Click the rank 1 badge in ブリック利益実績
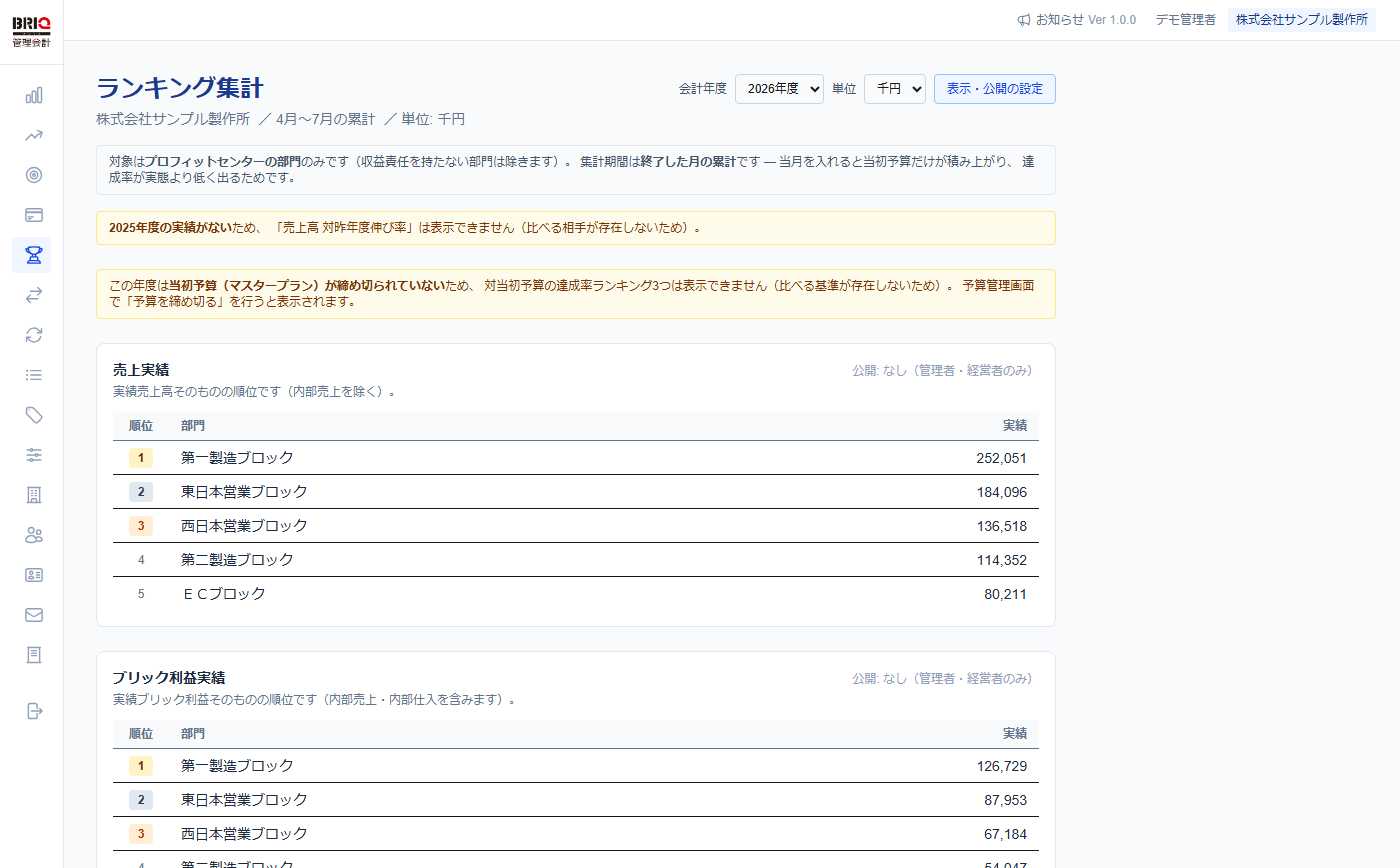1400x868 pixels. [141, 766]
